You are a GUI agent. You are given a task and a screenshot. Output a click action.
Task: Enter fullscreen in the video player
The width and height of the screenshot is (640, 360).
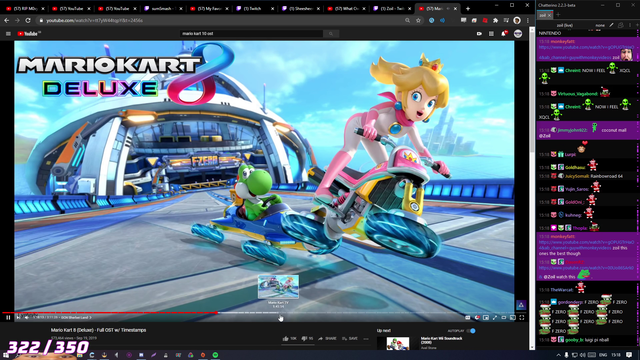coord(522,318)
